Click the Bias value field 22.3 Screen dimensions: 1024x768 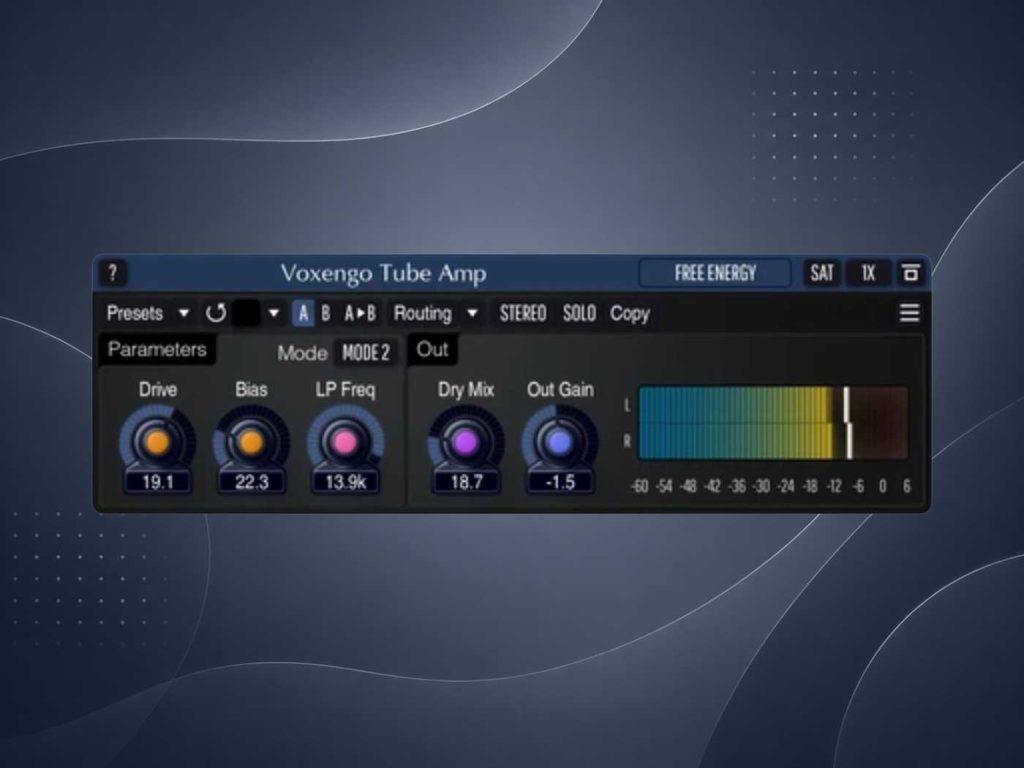(x=251, y=483)
